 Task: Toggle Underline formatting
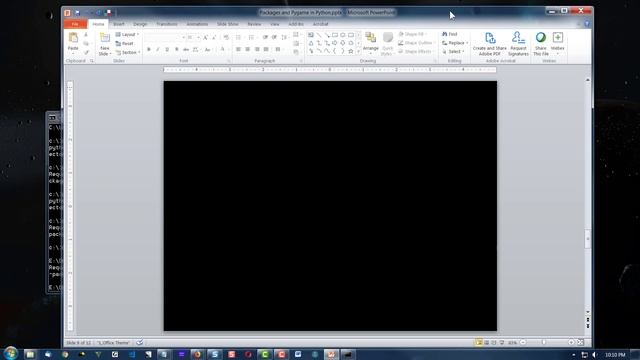167,49
